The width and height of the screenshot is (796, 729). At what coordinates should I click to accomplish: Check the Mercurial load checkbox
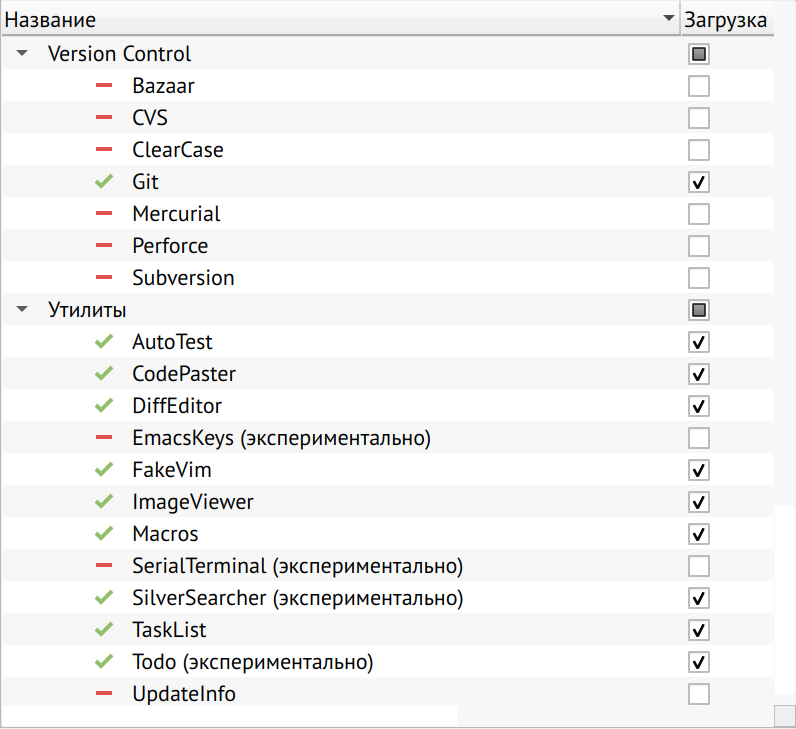(x=699, y=214)
